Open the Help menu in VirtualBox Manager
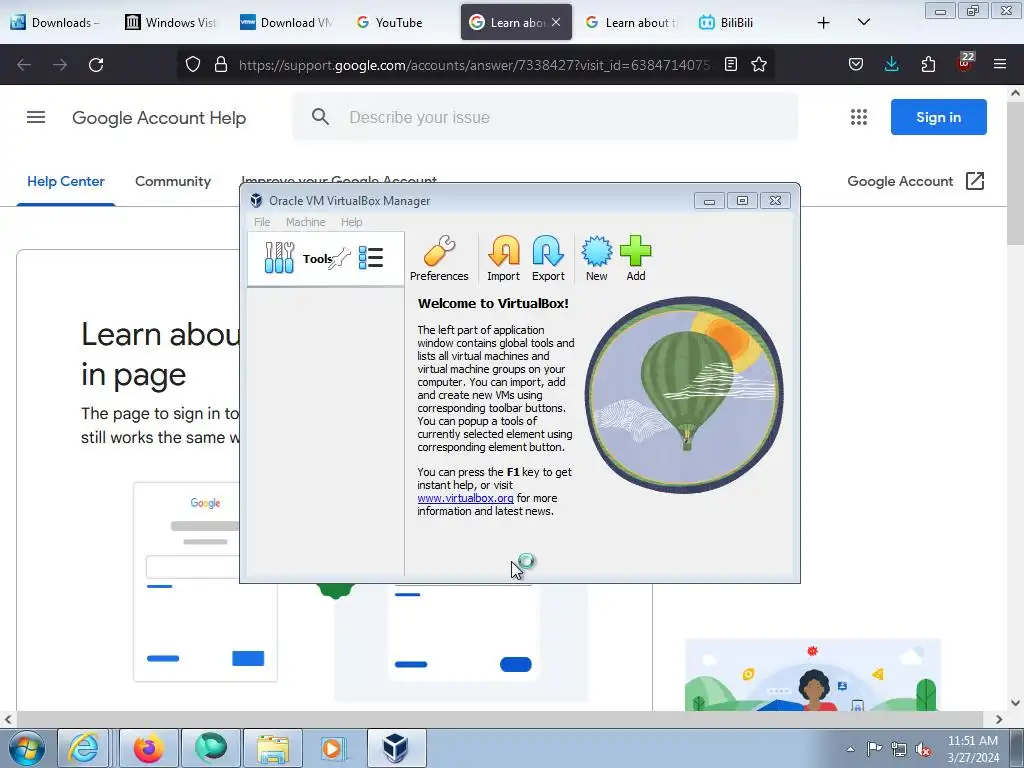This screenshot has width=1024, height=768. pos(351,222)
